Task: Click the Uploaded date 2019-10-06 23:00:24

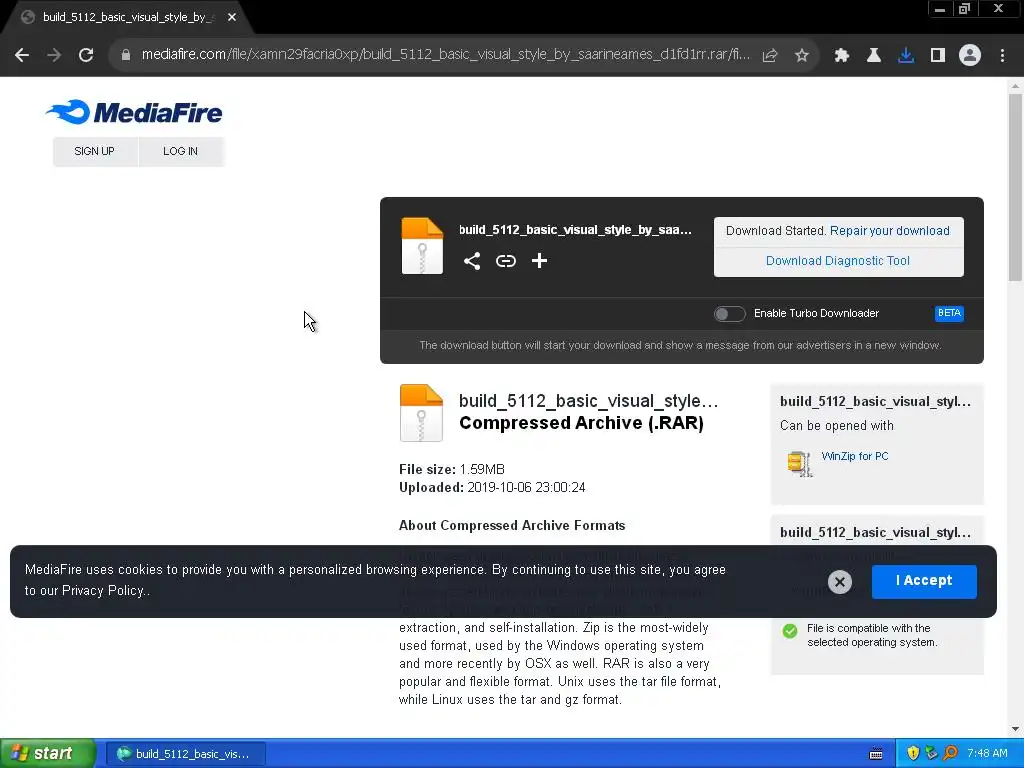Action: tap(526, 488)
